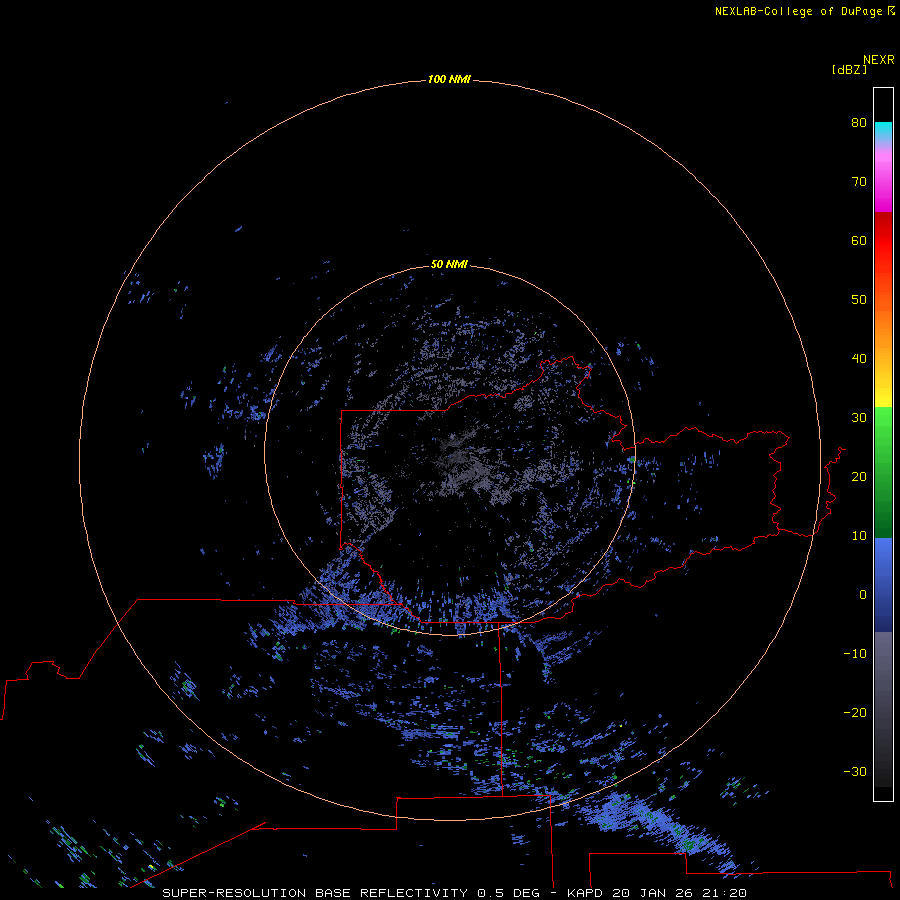Click the [dBZ] unit label above color scale
This screenshot has height=900, width=900.
(849, 69)
